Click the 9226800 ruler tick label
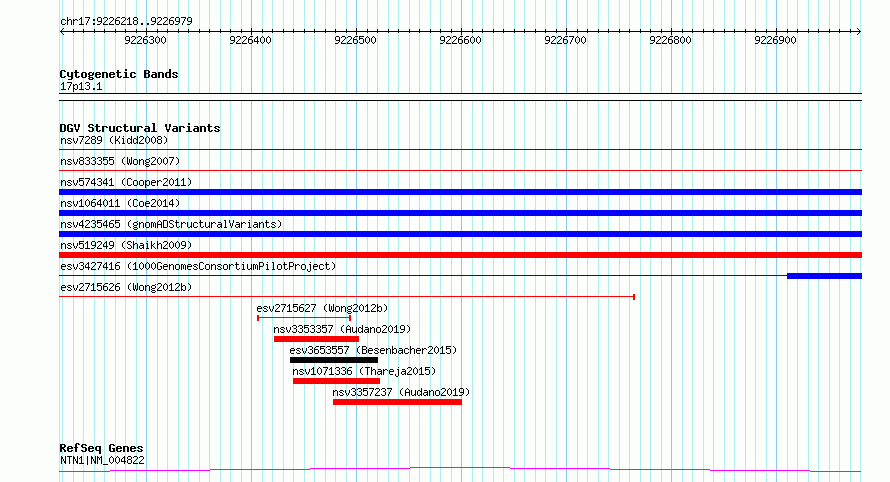The width and height of the screenshot is (890, 482). click(670, 40)
